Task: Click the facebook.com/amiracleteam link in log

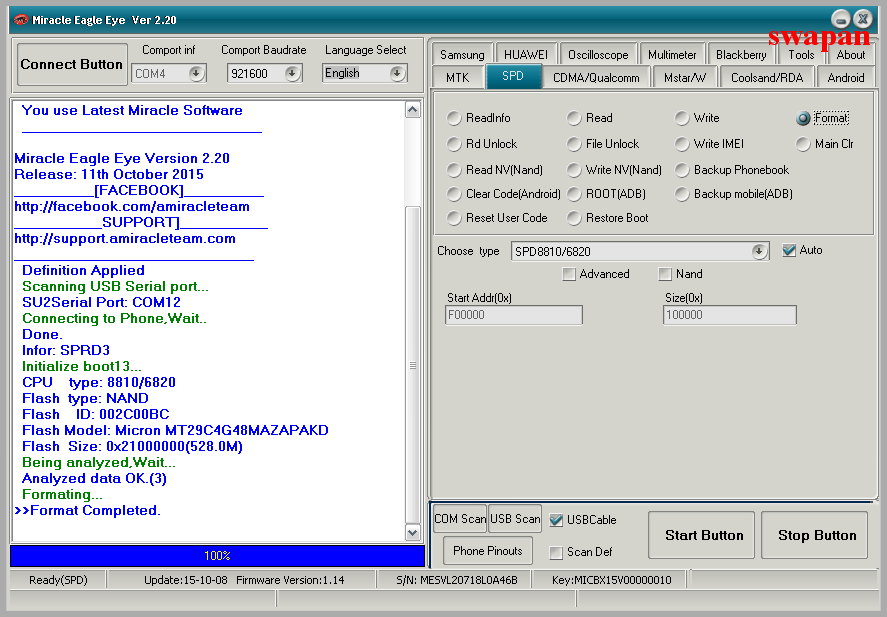Action: [132, 206]
